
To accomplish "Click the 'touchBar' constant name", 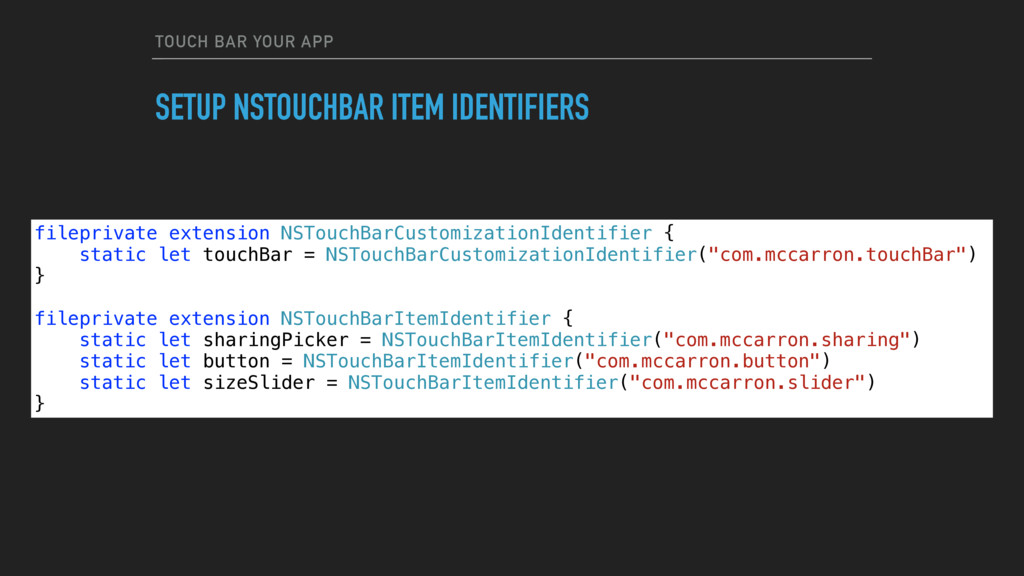I will (248, 255).
